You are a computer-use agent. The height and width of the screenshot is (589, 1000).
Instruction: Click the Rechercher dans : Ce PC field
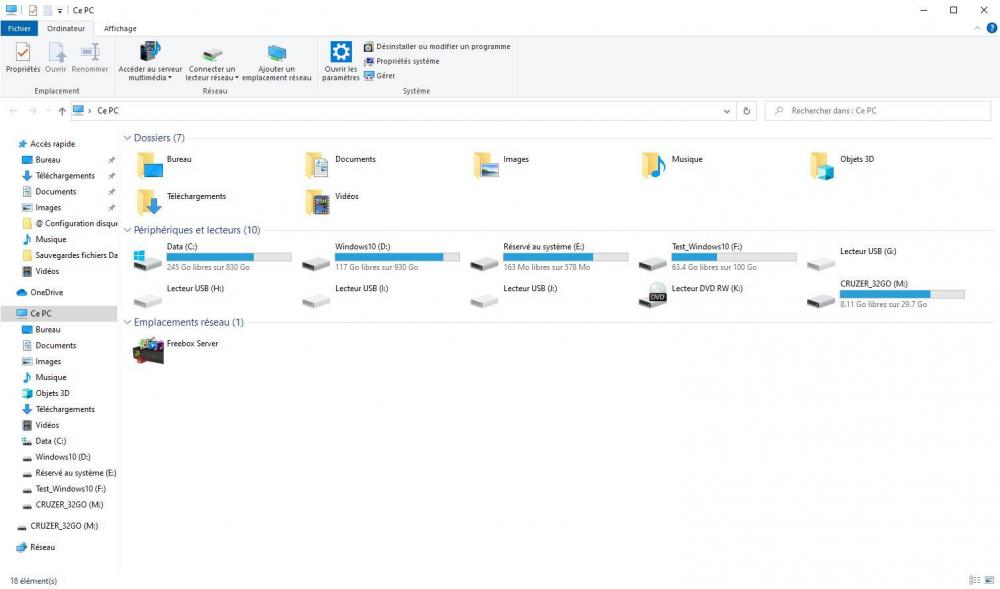tap(880, 111)
